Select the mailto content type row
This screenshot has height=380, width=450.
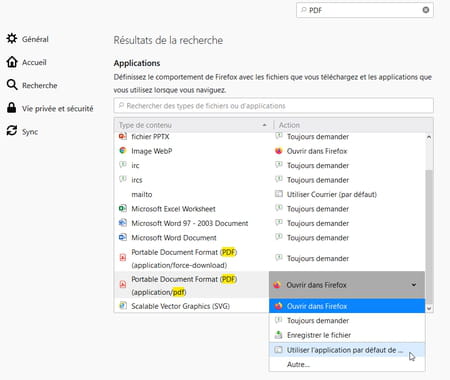pos(270,194)
